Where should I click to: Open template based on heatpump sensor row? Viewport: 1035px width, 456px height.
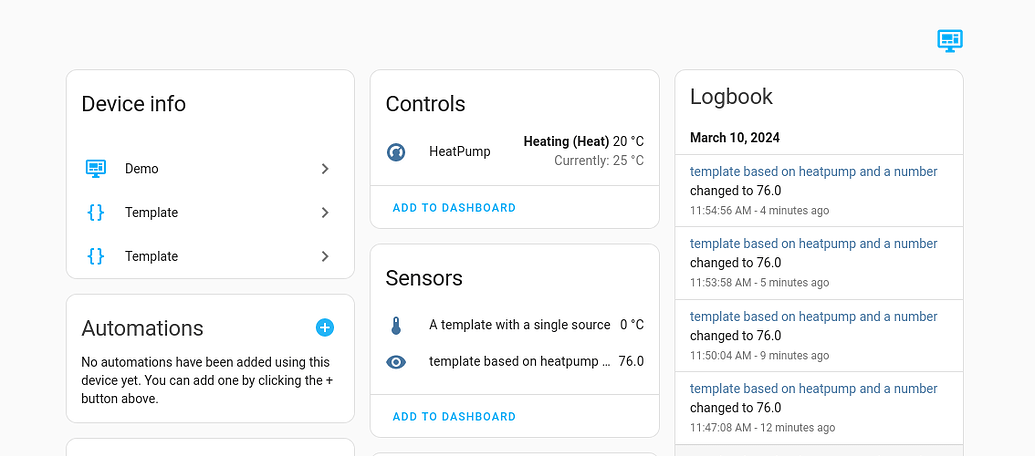pos(515,361)
